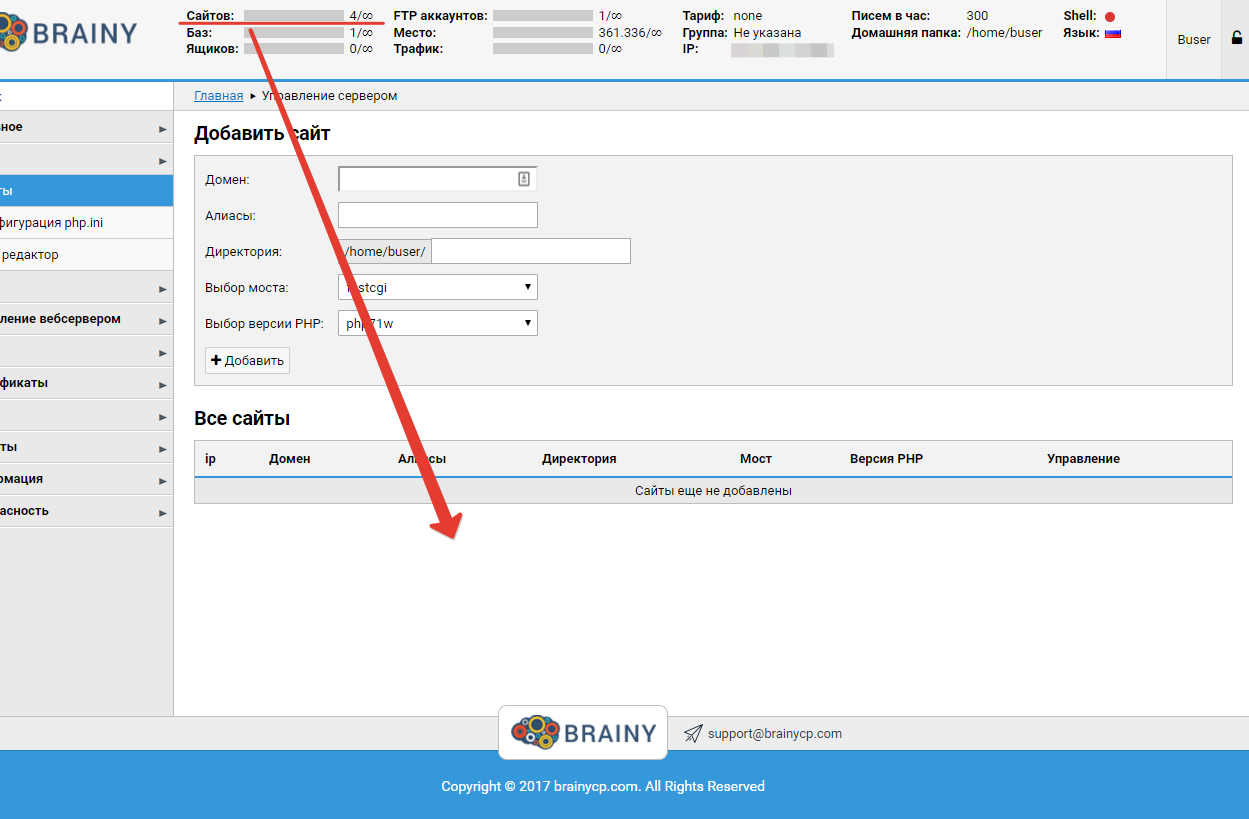Screen dimensions: 1249x819
Task: Expand the sidebar section ending in 'асность'
Action: 86,512
